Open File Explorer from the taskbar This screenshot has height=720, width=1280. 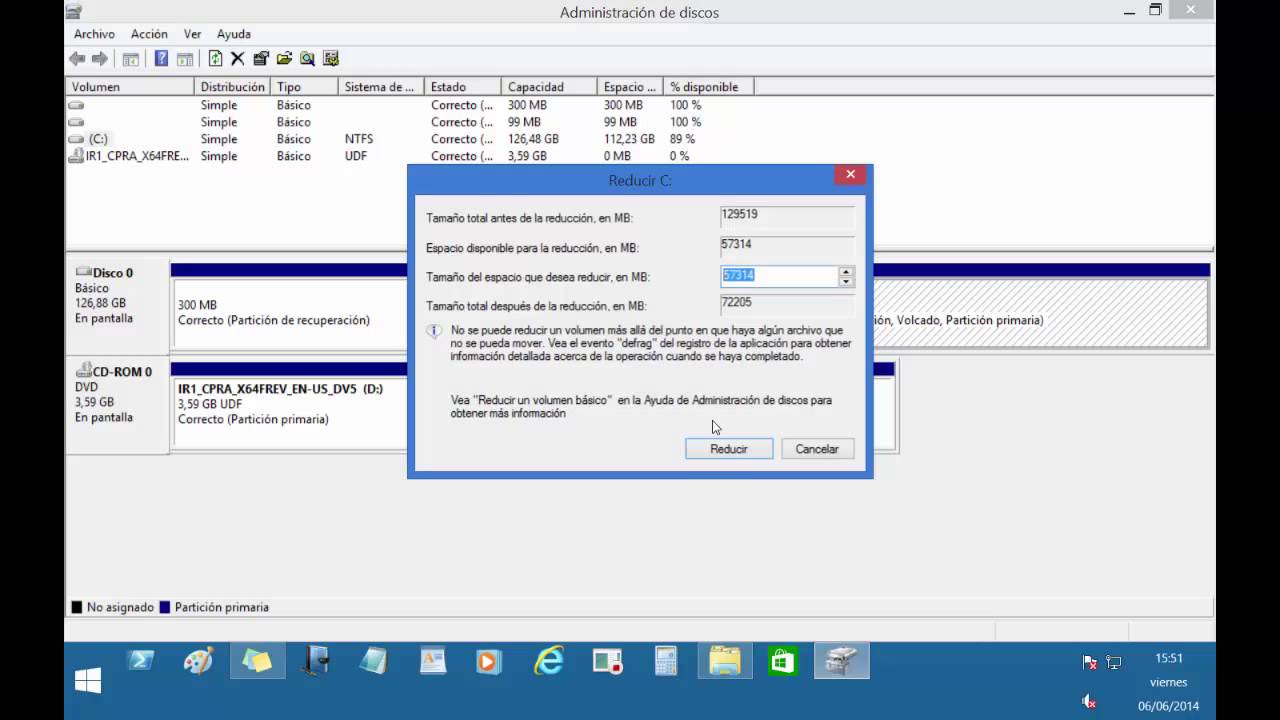pyautogui.click(x=724, y=661)
